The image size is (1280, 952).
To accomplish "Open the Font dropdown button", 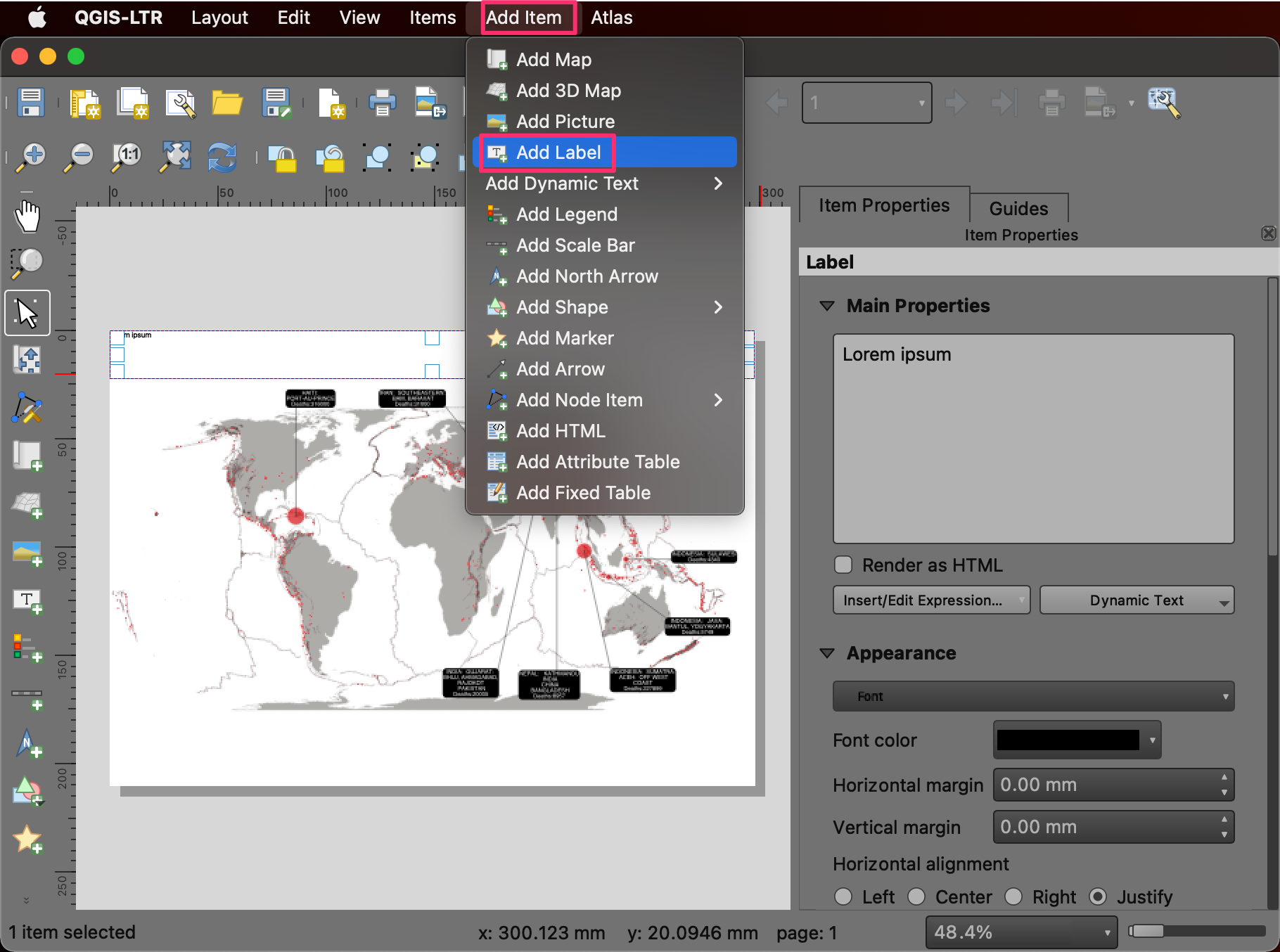I will click(x=1033, y=696).
